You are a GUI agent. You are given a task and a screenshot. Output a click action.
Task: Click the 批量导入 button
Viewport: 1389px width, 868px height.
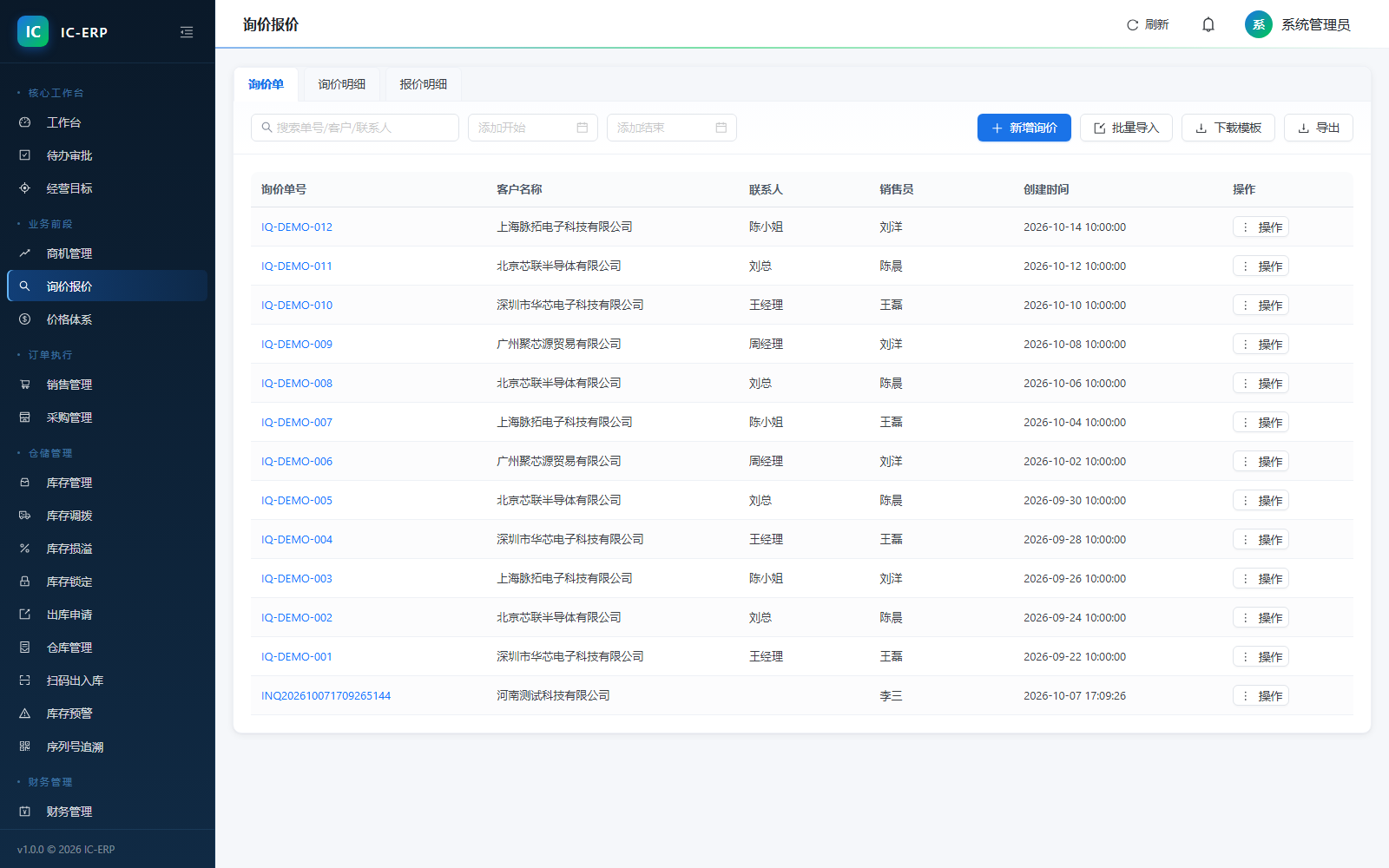[x=1126, y=128]
